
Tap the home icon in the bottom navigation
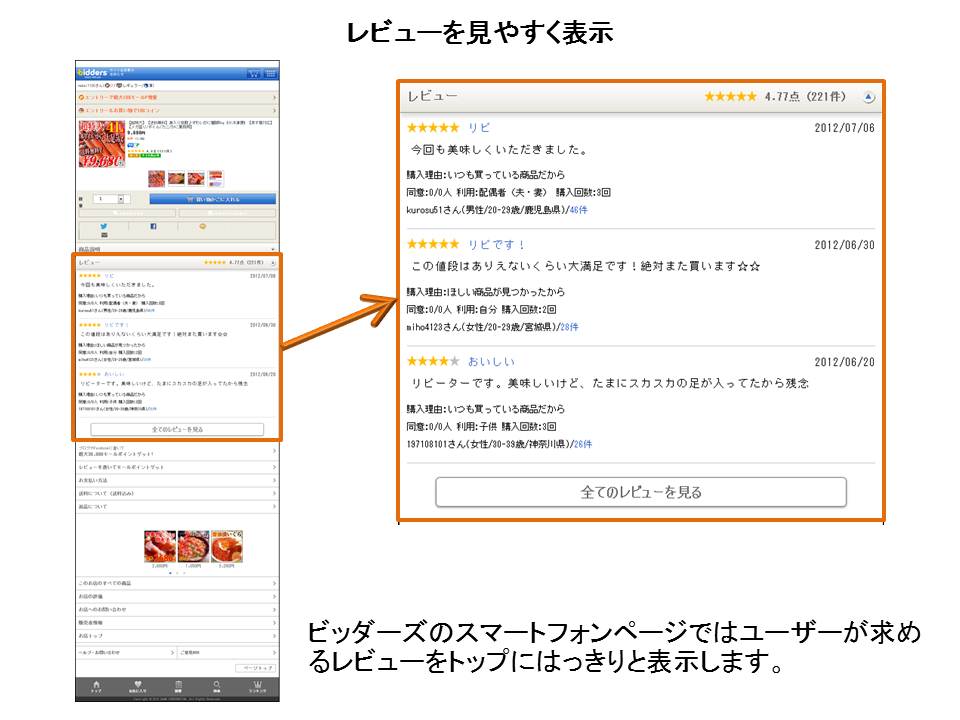(x=96, y=685)
